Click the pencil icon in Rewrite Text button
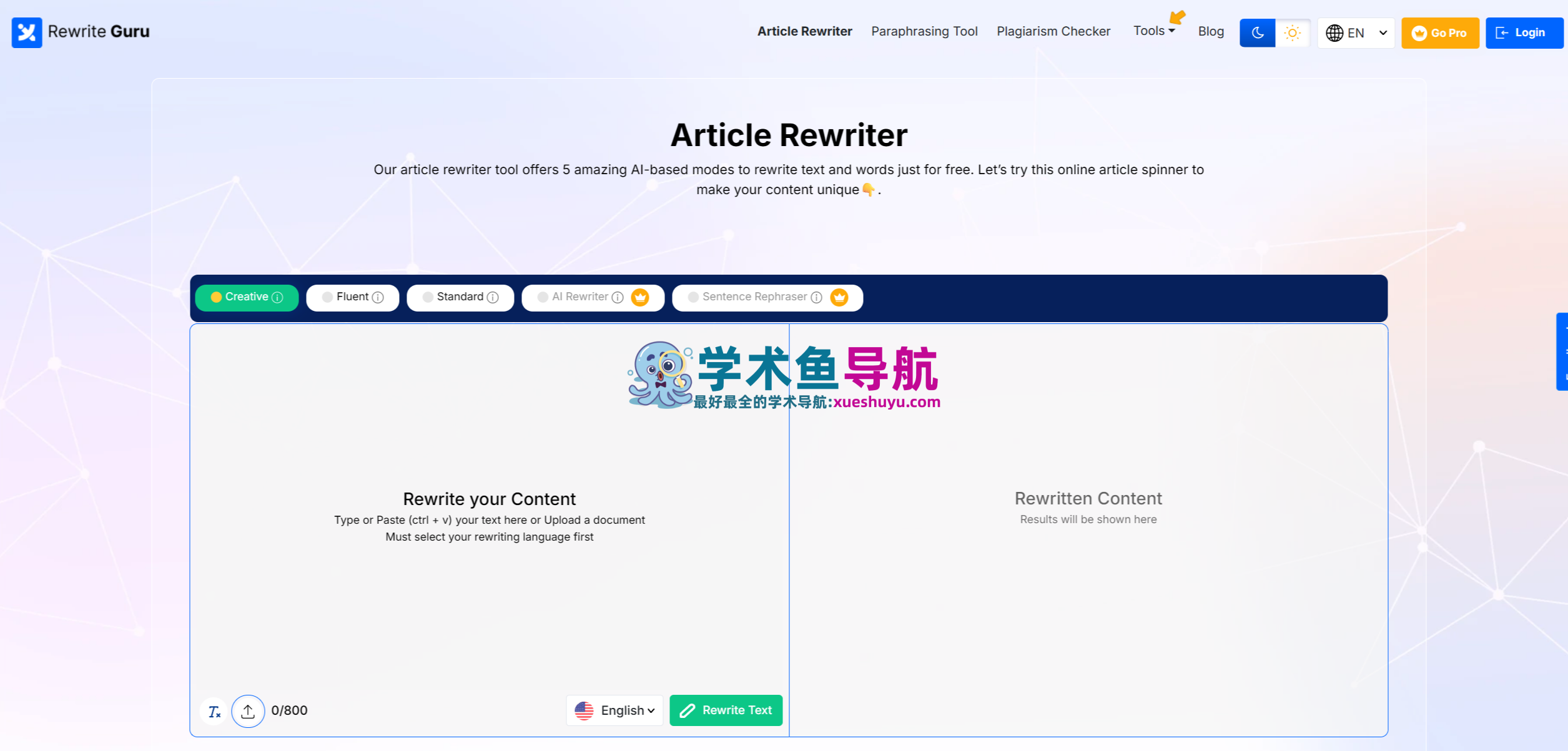The image size is (1568, 751). (687, 710)
